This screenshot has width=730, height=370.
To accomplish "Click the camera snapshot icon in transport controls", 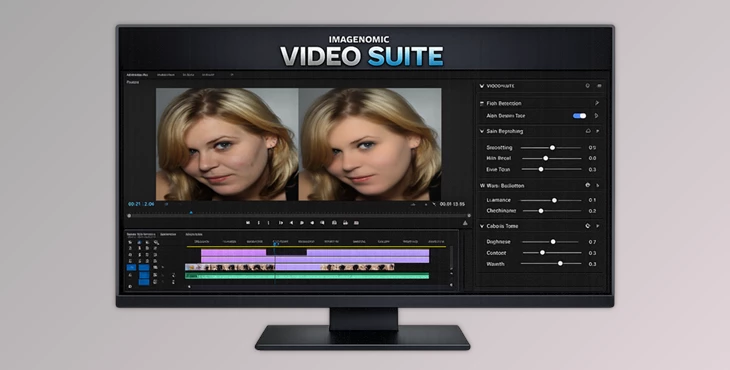I will [x=334, y=223].
